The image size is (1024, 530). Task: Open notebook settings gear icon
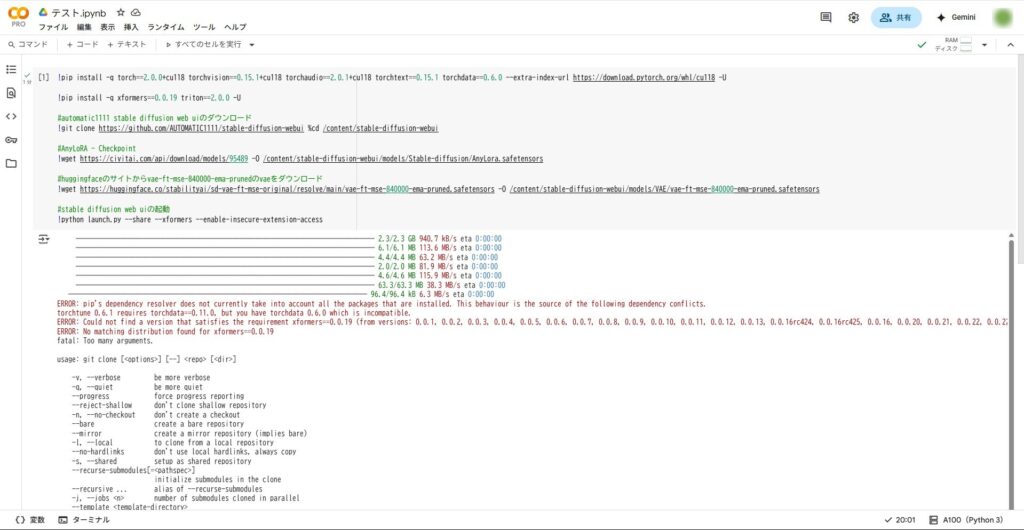854,18
